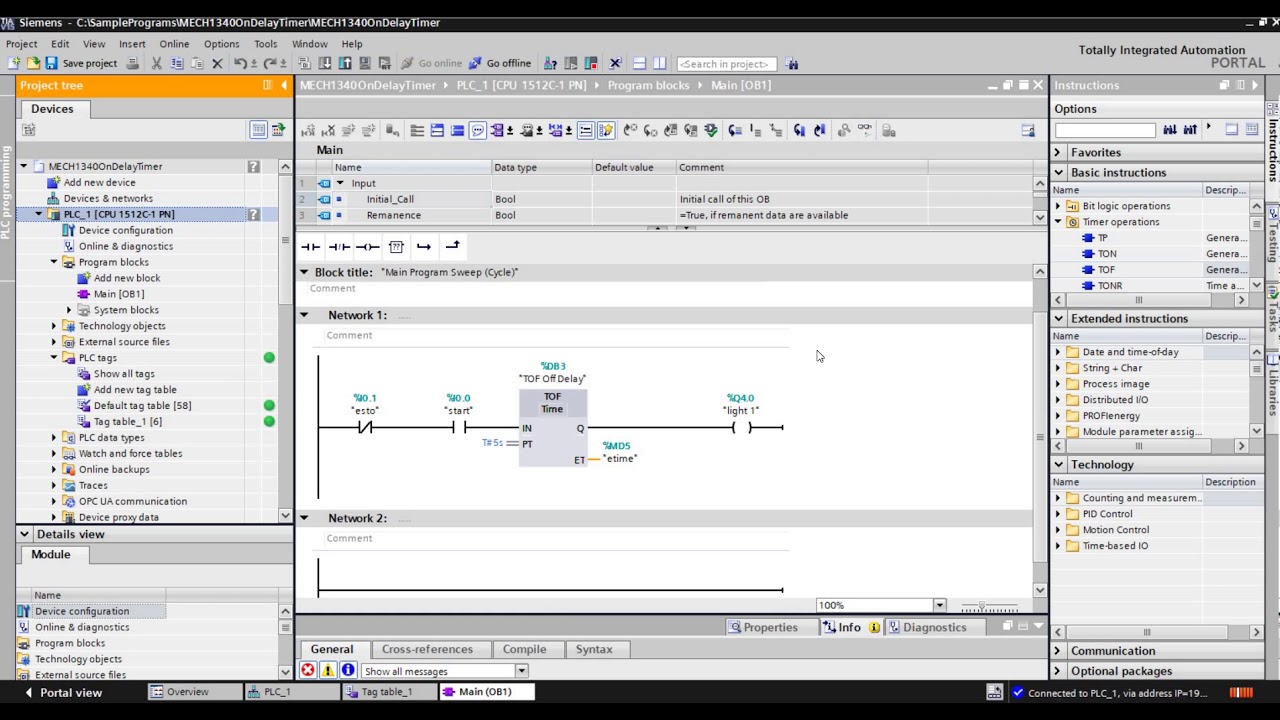Open the Properties tab
Viewport: 1280px width, 720px height.
pyautogui.click(x=763, y=627)
